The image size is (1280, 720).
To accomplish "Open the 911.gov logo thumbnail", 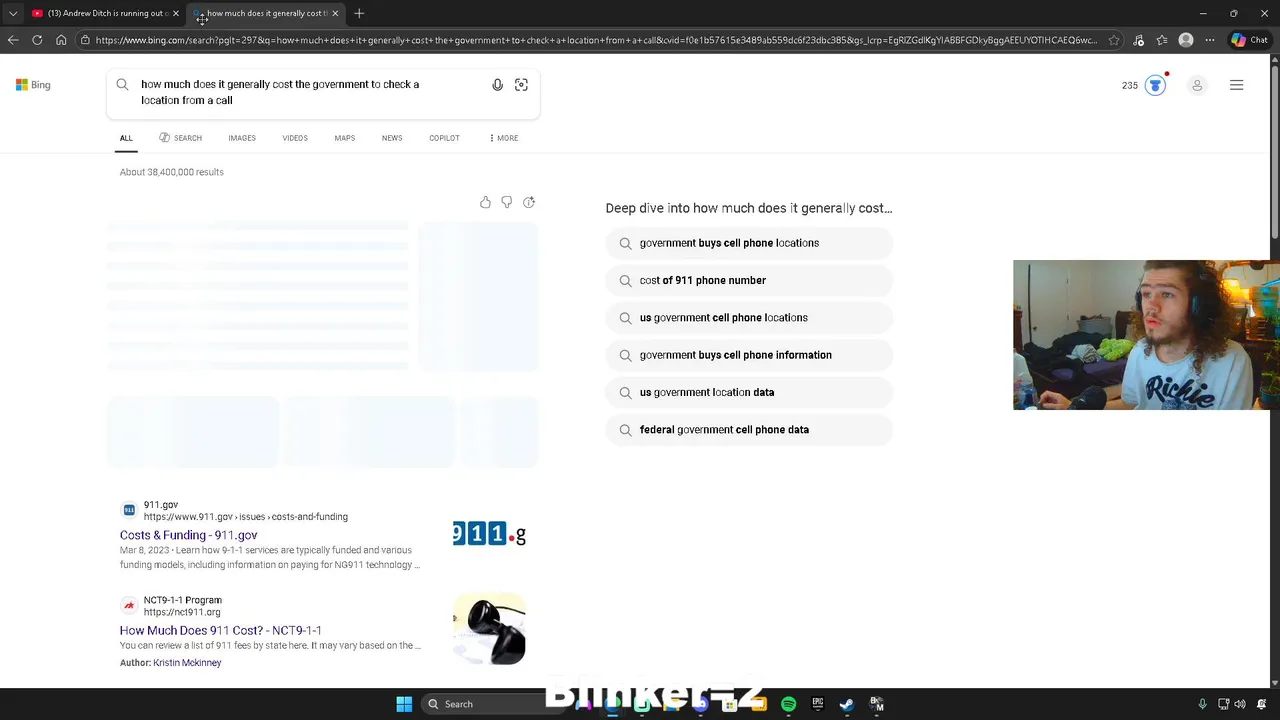I will (x=489, y=534).
